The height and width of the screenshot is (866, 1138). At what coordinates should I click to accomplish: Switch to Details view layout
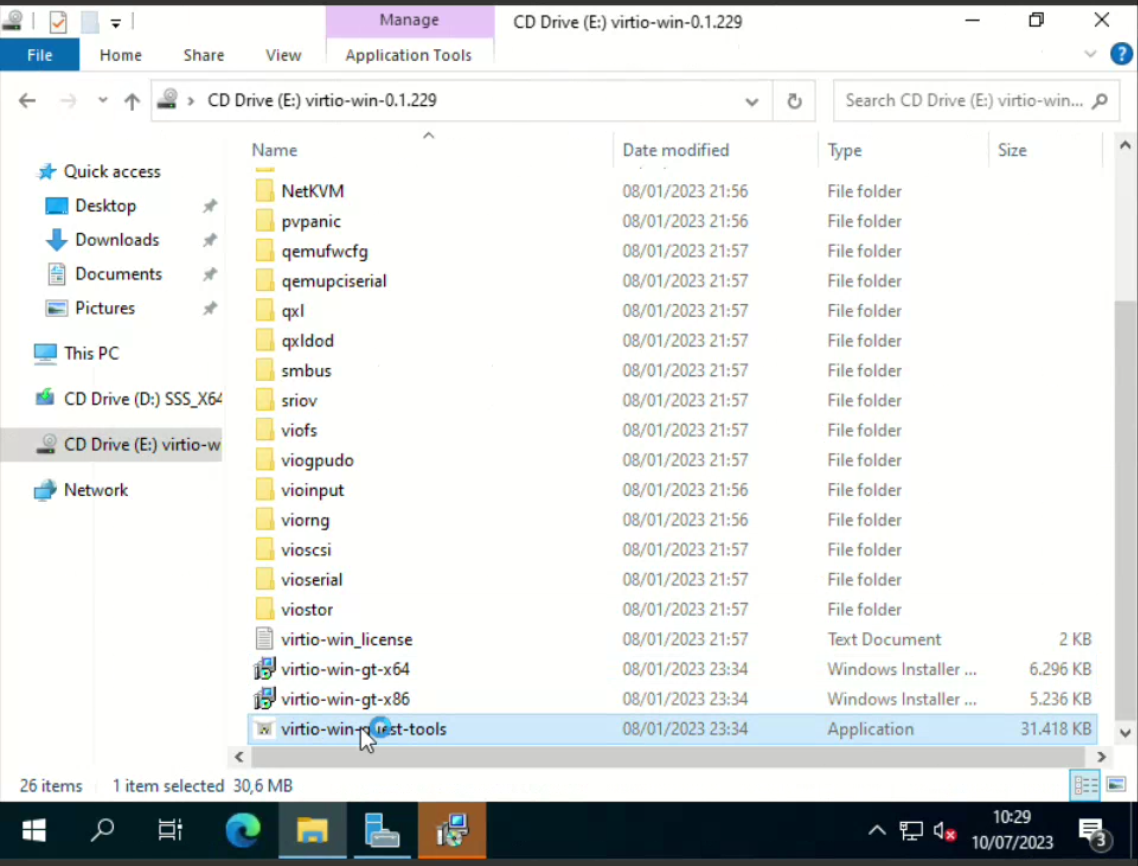pyautogui.click(x=1085, y=785)
